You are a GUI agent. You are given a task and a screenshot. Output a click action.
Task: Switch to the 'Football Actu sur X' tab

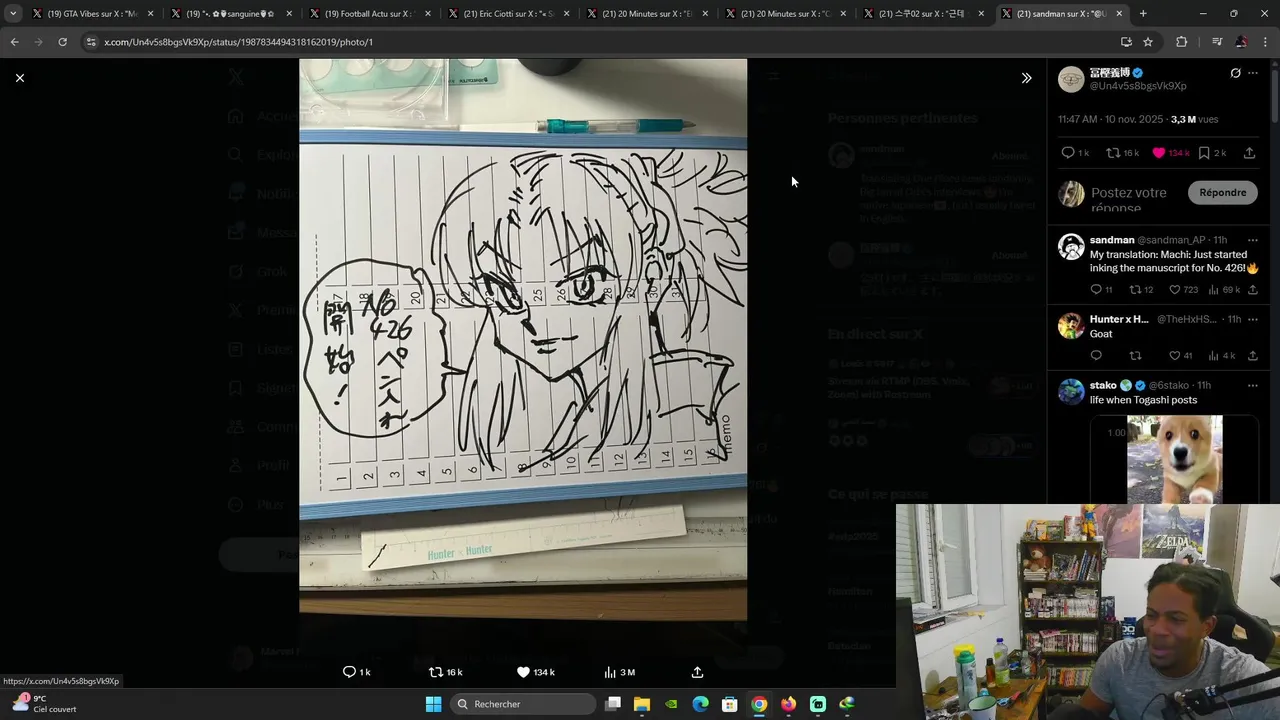click(x=369, y=14)
